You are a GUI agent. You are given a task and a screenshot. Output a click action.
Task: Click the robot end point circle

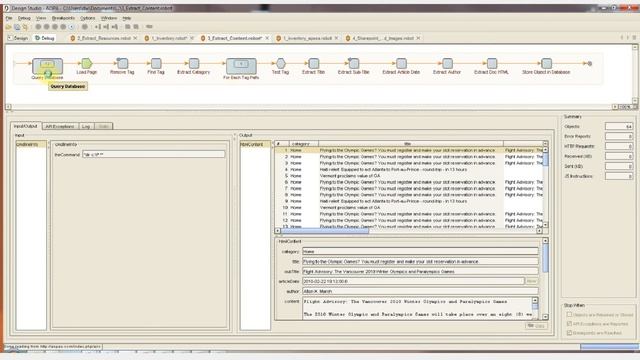point(590,64)
